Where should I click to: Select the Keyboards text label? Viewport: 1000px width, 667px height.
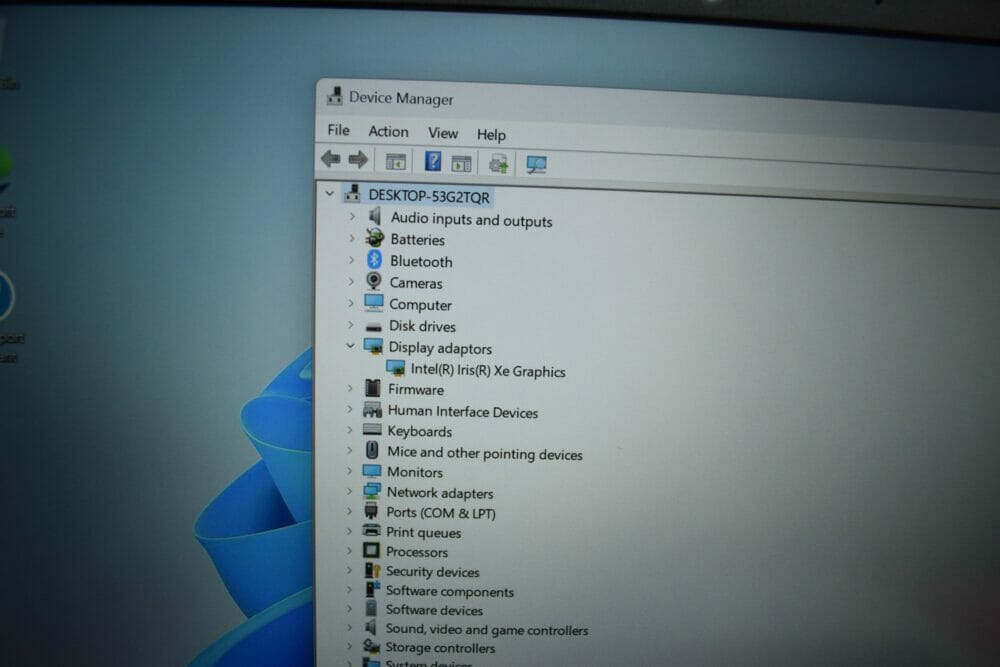(420, 431)
